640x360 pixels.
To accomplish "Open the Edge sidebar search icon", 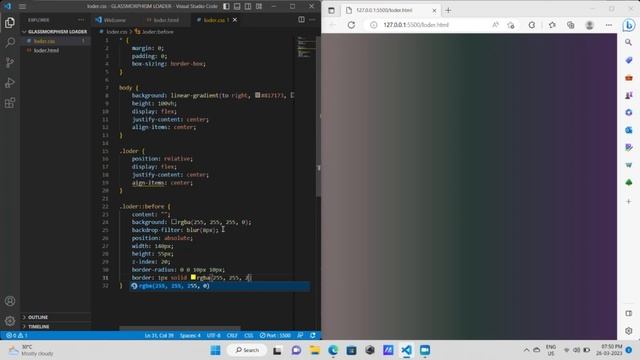I will click(x=629, y=42).
